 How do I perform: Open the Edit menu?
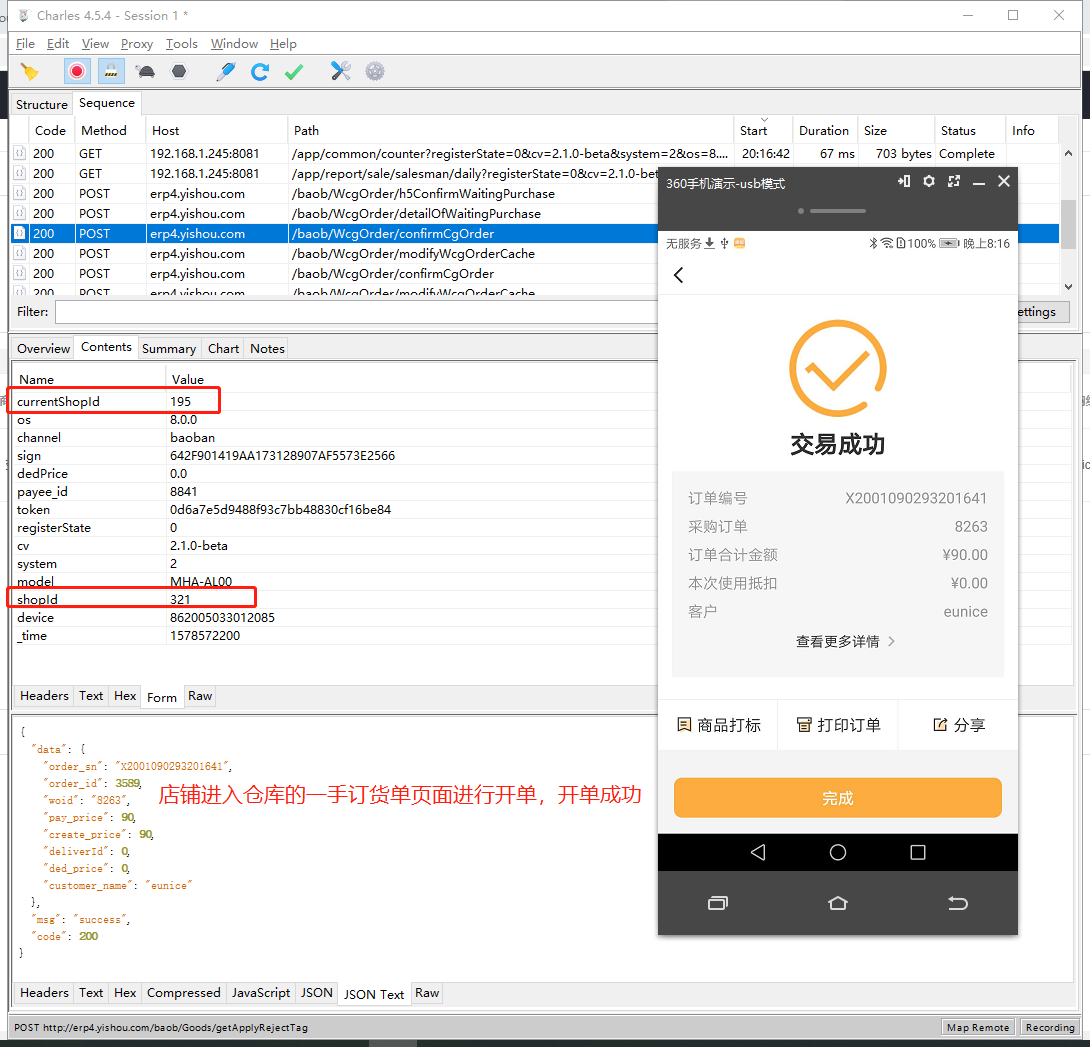coord(58,44)
